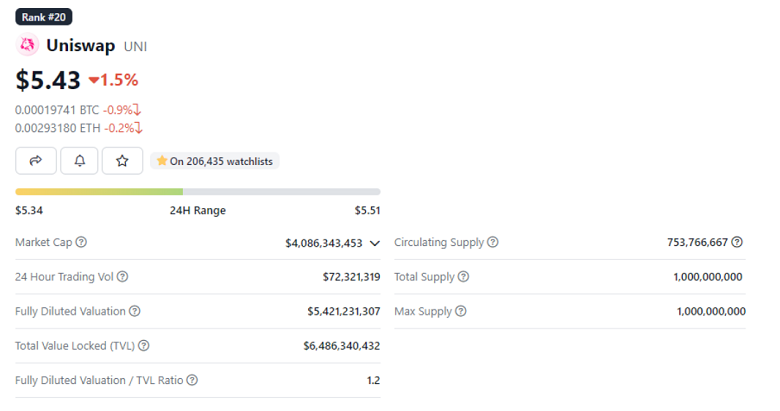Click the On 206,435 watchlists badge
The width and height of the screenshot is (780, 411).
click(214, 161)
